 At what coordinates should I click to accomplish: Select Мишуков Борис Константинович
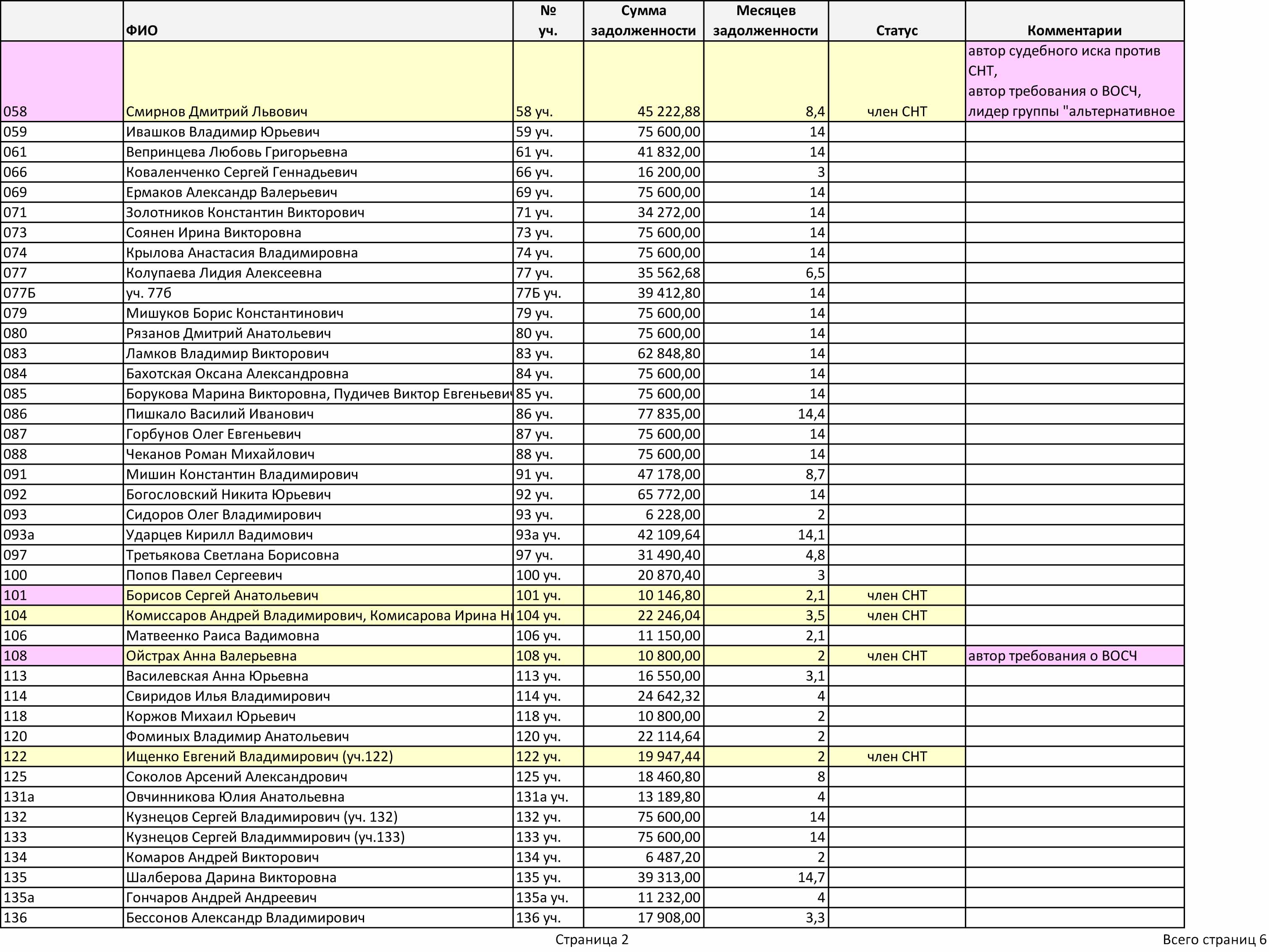(235, 313)
